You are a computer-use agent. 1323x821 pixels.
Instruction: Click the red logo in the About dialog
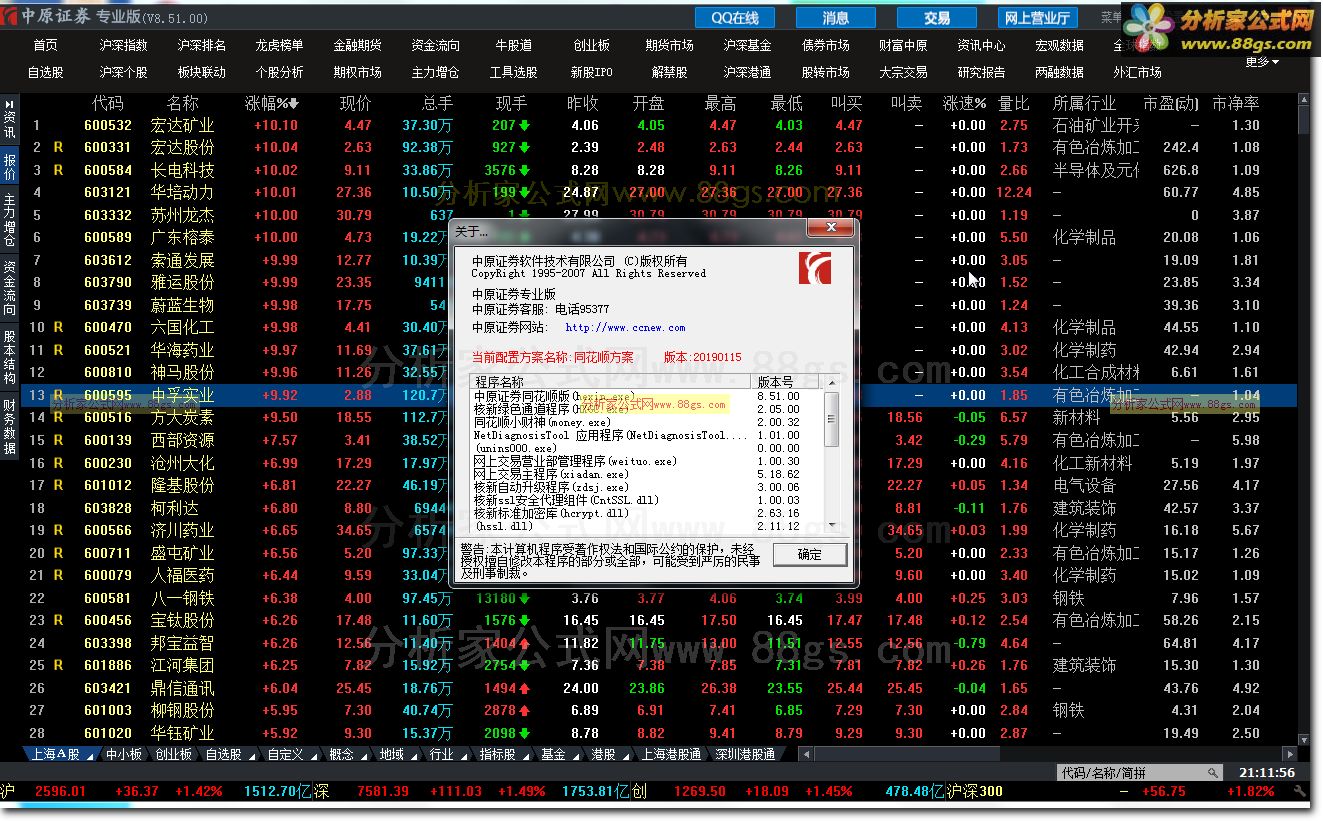(x=814, y=268)
